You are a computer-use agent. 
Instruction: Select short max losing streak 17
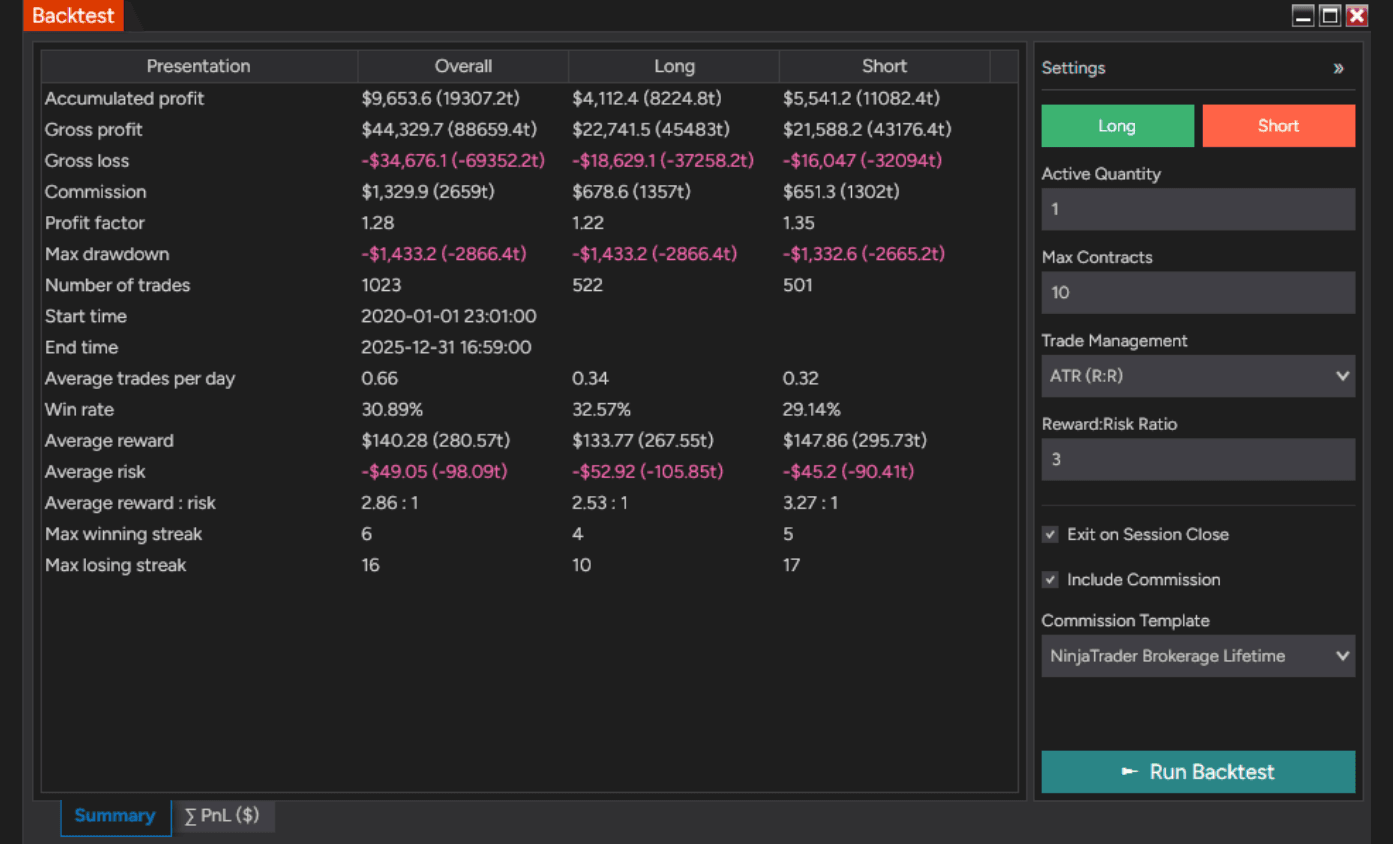click(x=791, y=565)
